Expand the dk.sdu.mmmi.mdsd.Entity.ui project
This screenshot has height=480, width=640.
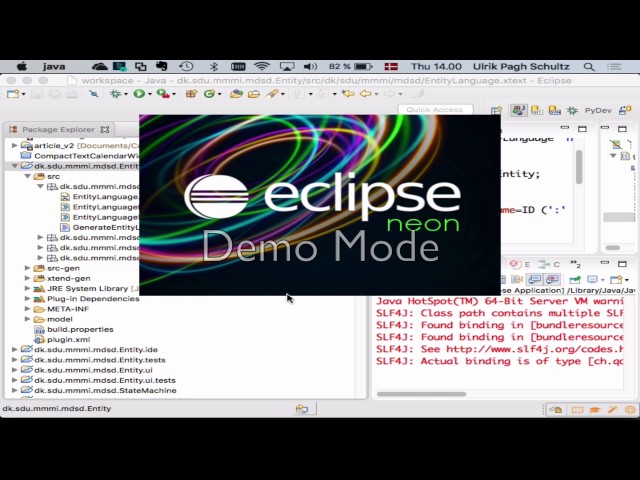click(15, 370)
